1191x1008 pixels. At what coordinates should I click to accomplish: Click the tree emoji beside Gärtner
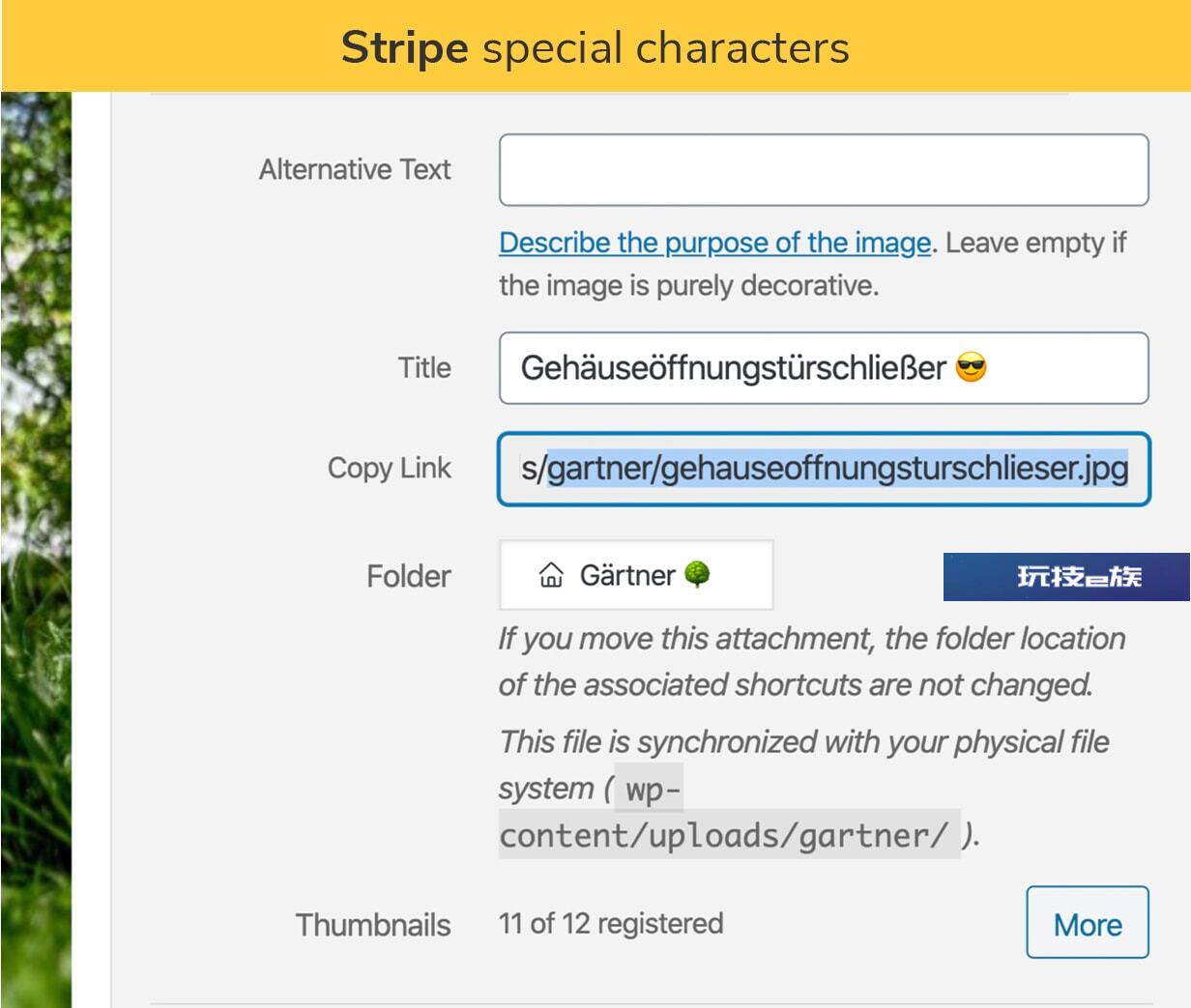[x=697, y=574]
